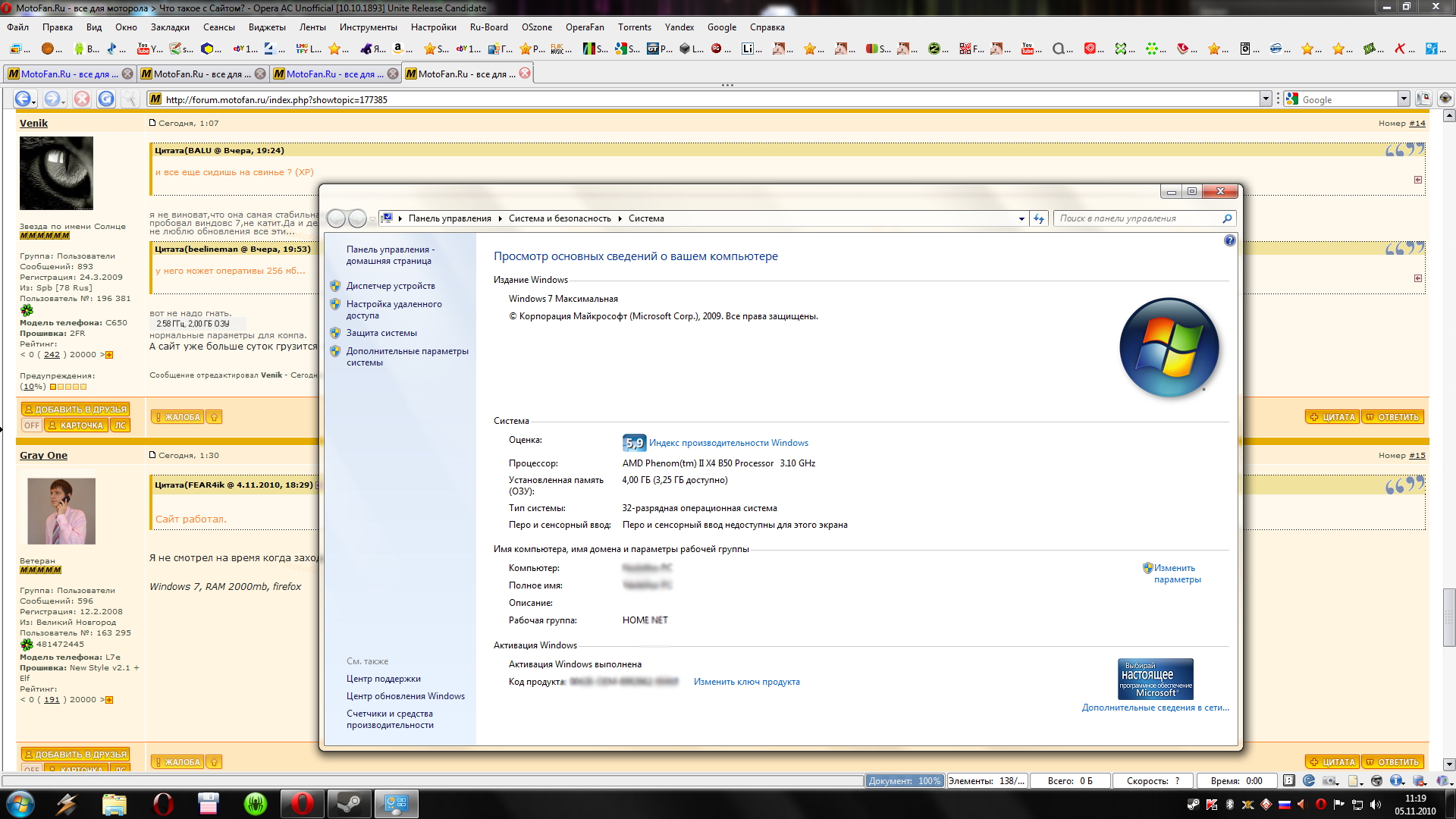Click Bluetooth icon in system tray
Viewport: 1456px width, 819px height.
(x=1229, y=805)
